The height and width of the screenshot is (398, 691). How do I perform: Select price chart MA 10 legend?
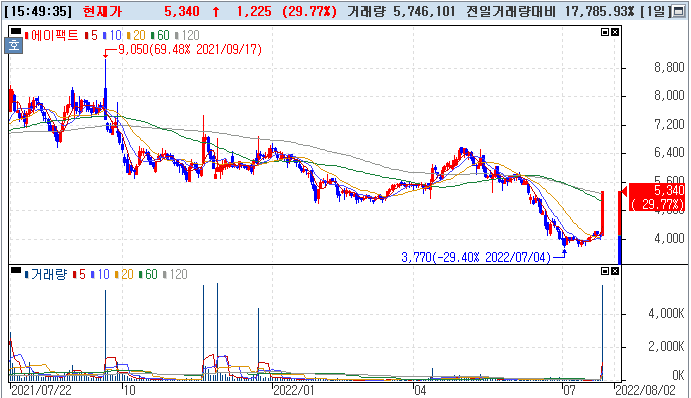[x=112, y=35]
